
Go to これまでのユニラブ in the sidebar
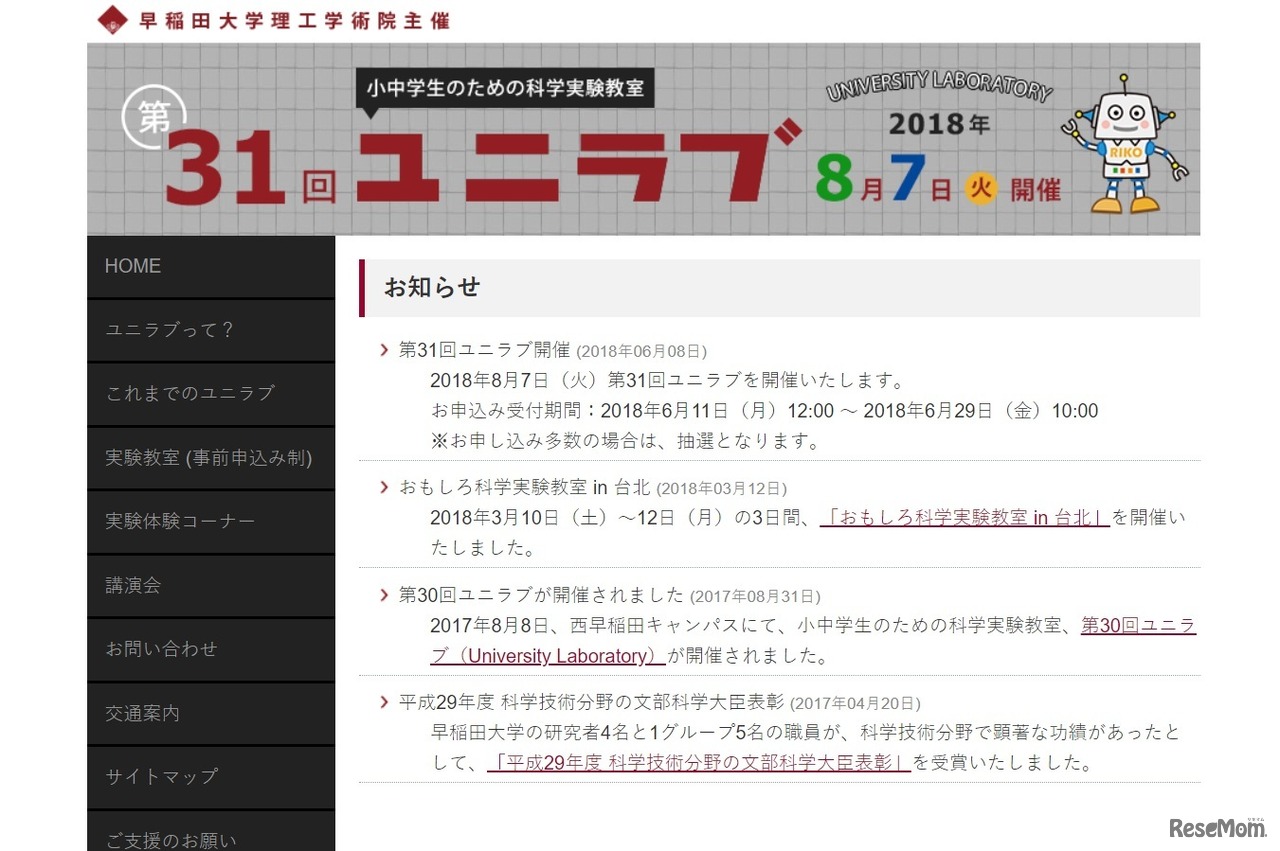211,394
